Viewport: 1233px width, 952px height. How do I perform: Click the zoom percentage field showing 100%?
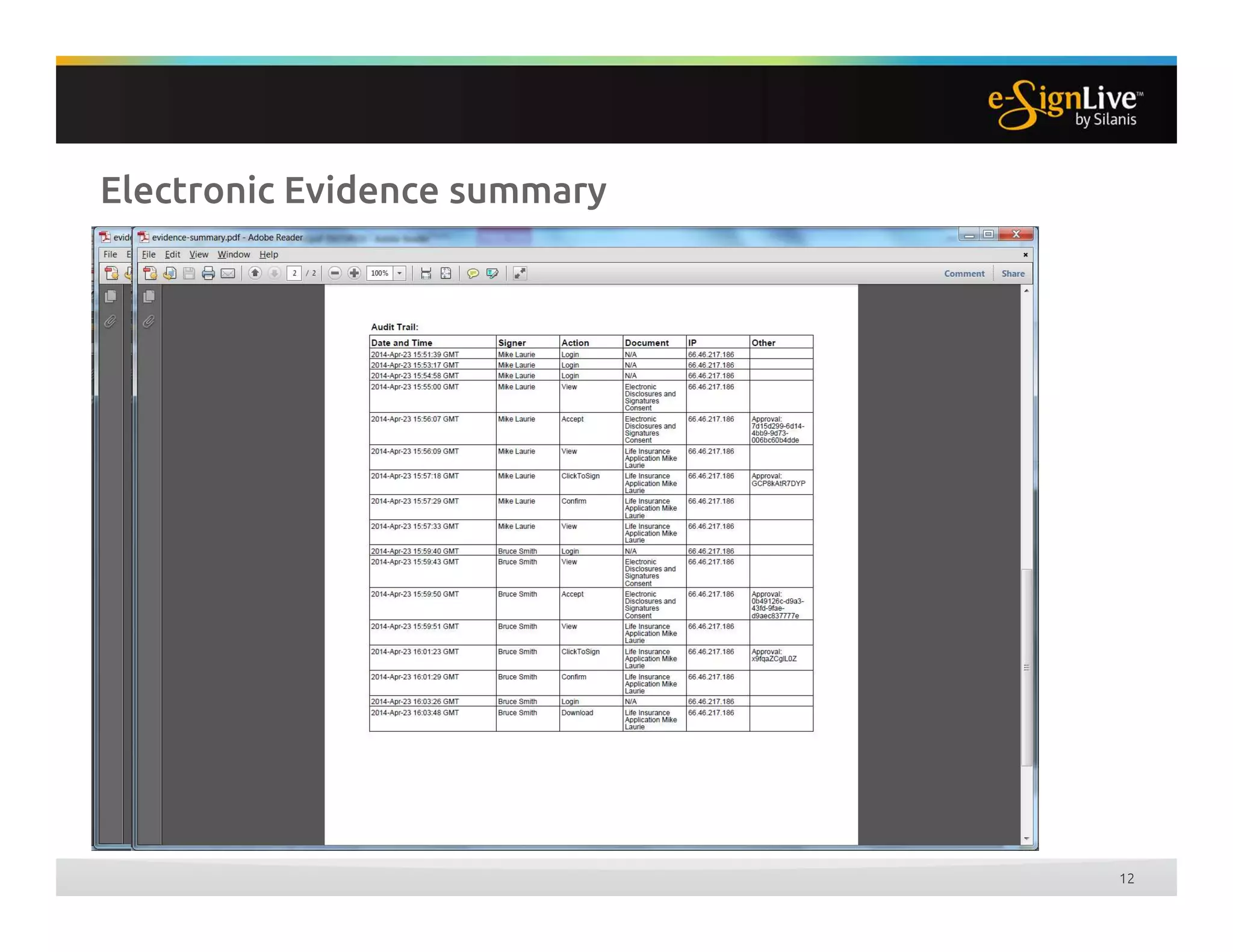coord(380,273)
